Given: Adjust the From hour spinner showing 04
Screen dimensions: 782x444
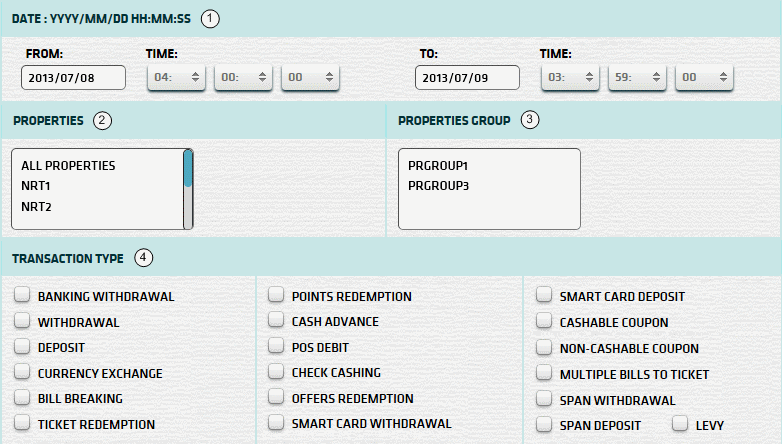Looking at the screenshot, I should (177, 78).
